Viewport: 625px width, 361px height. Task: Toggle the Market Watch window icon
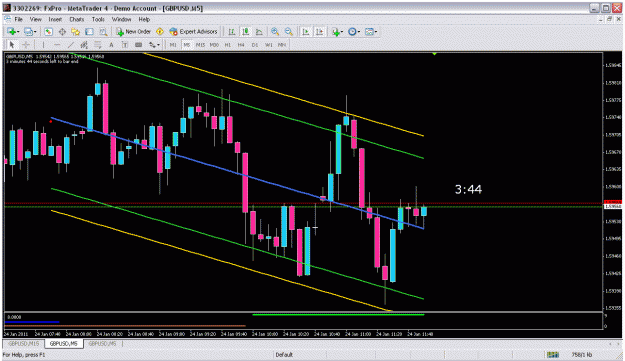pyautogui.click(x=48, y=31)
